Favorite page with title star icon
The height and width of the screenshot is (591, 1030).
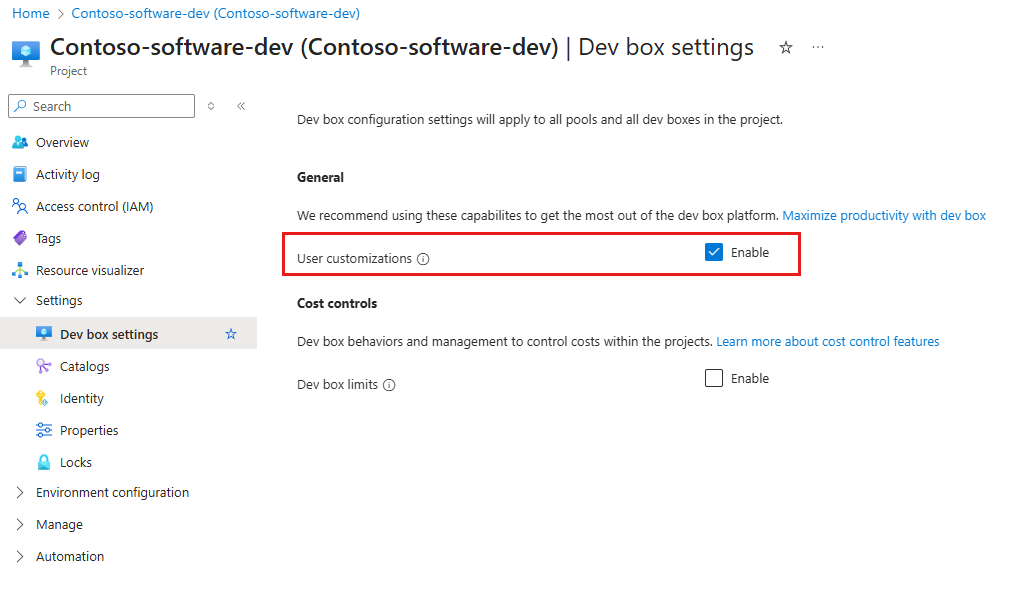pos(786,47)
